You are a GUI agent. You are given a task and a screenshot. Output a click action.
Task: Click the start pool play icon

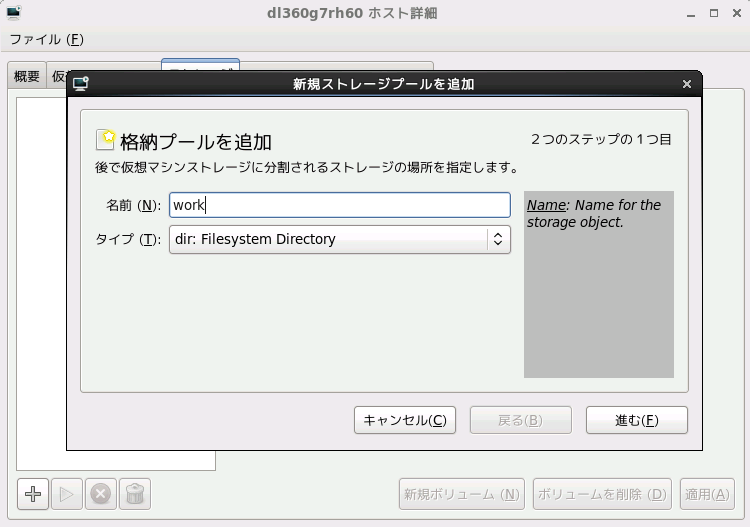click(67, 494)
